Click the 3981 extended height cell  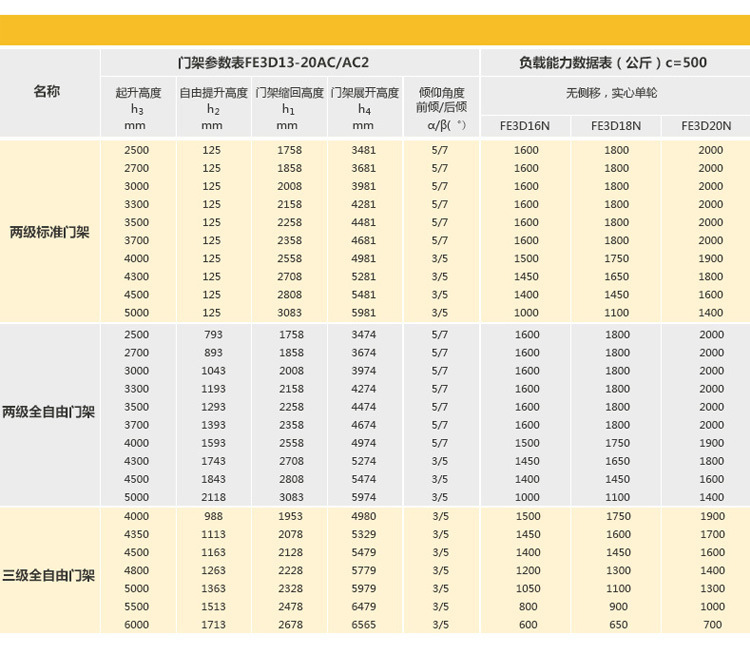click(364, 186)
